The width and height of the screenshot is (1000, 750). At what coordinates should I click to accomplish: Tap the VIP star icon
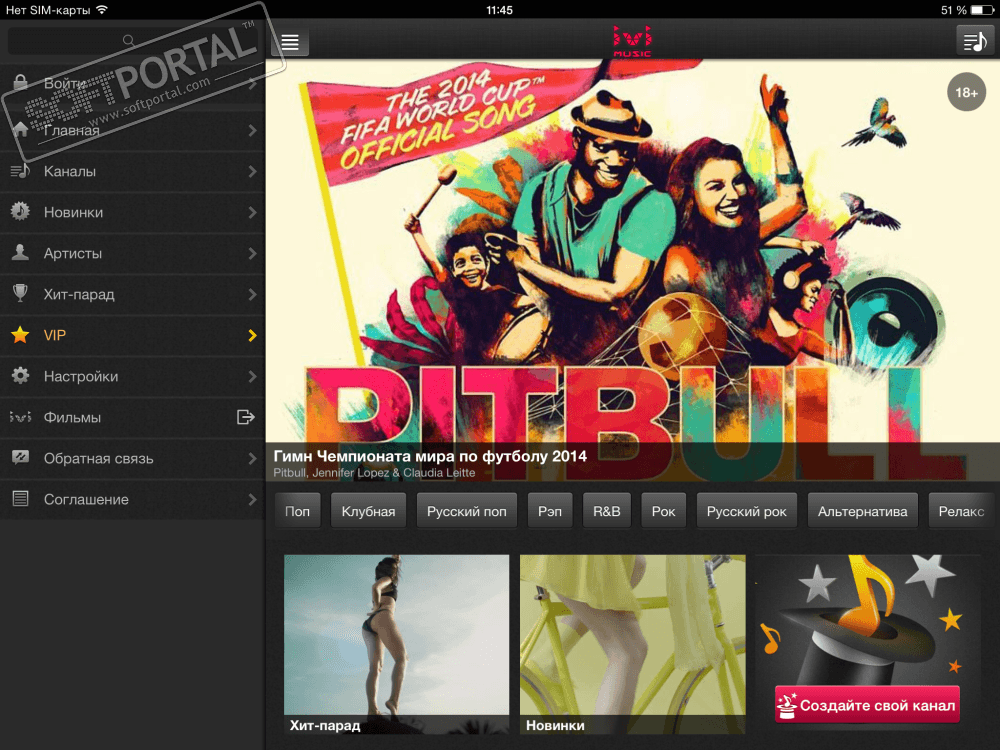20,335
